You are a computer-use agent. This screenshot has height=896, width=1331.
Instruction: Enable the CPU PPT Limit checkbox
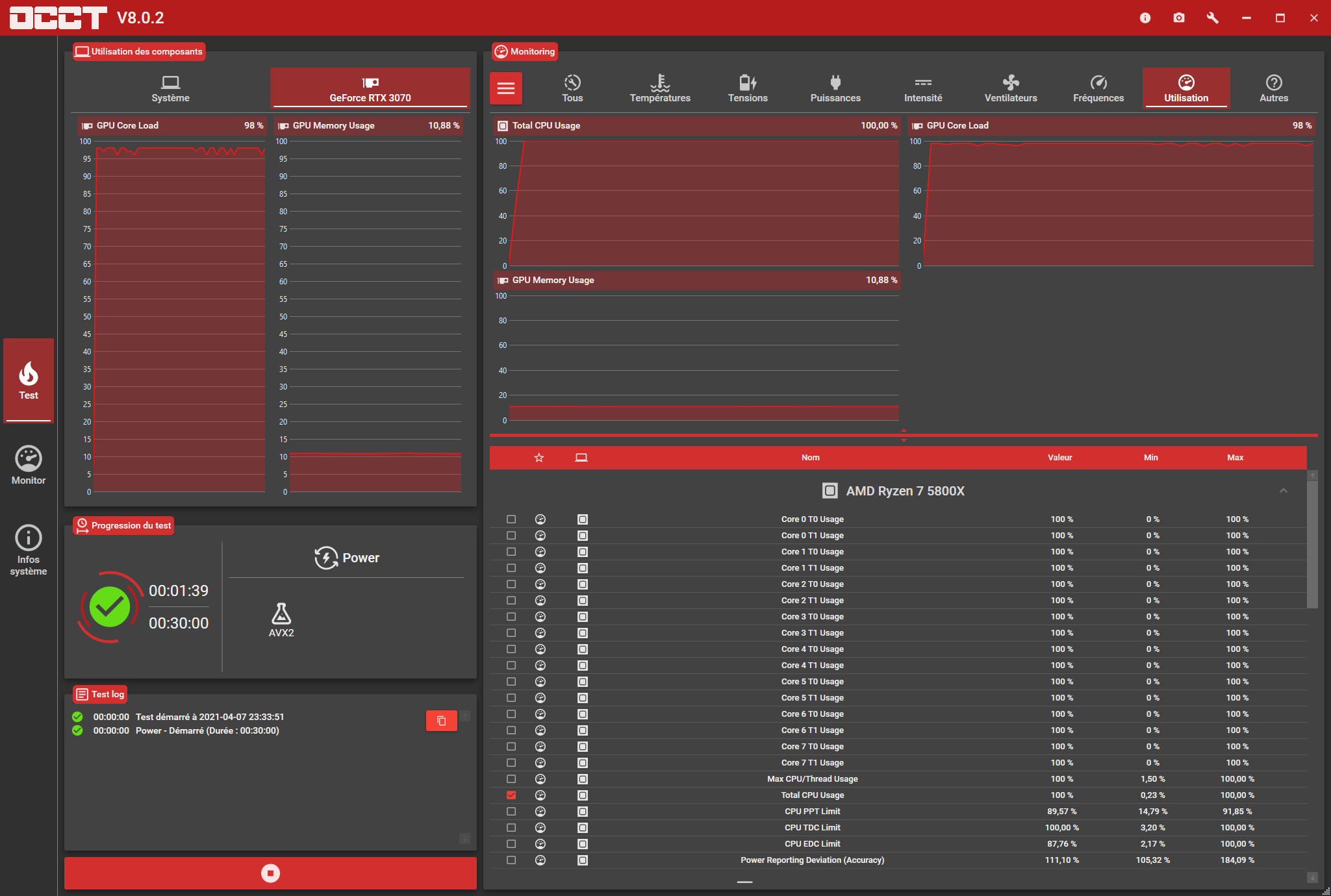(x=511, y=812)
